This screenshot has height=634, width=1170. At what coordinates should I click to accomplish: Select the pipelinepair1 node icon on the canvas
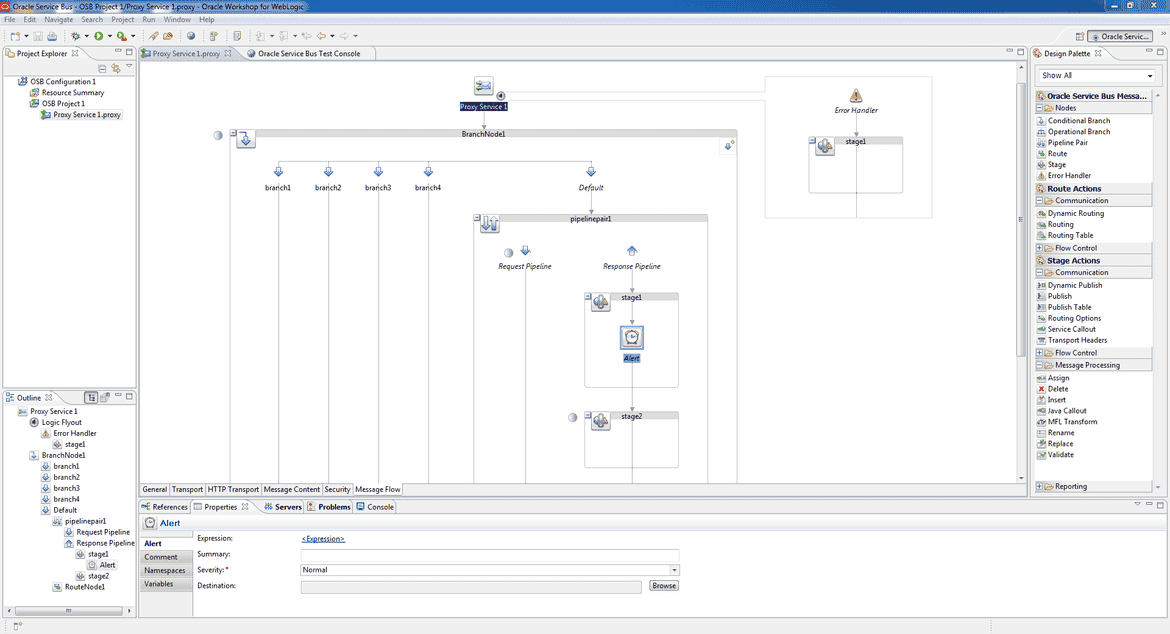[x=489, y=223]
